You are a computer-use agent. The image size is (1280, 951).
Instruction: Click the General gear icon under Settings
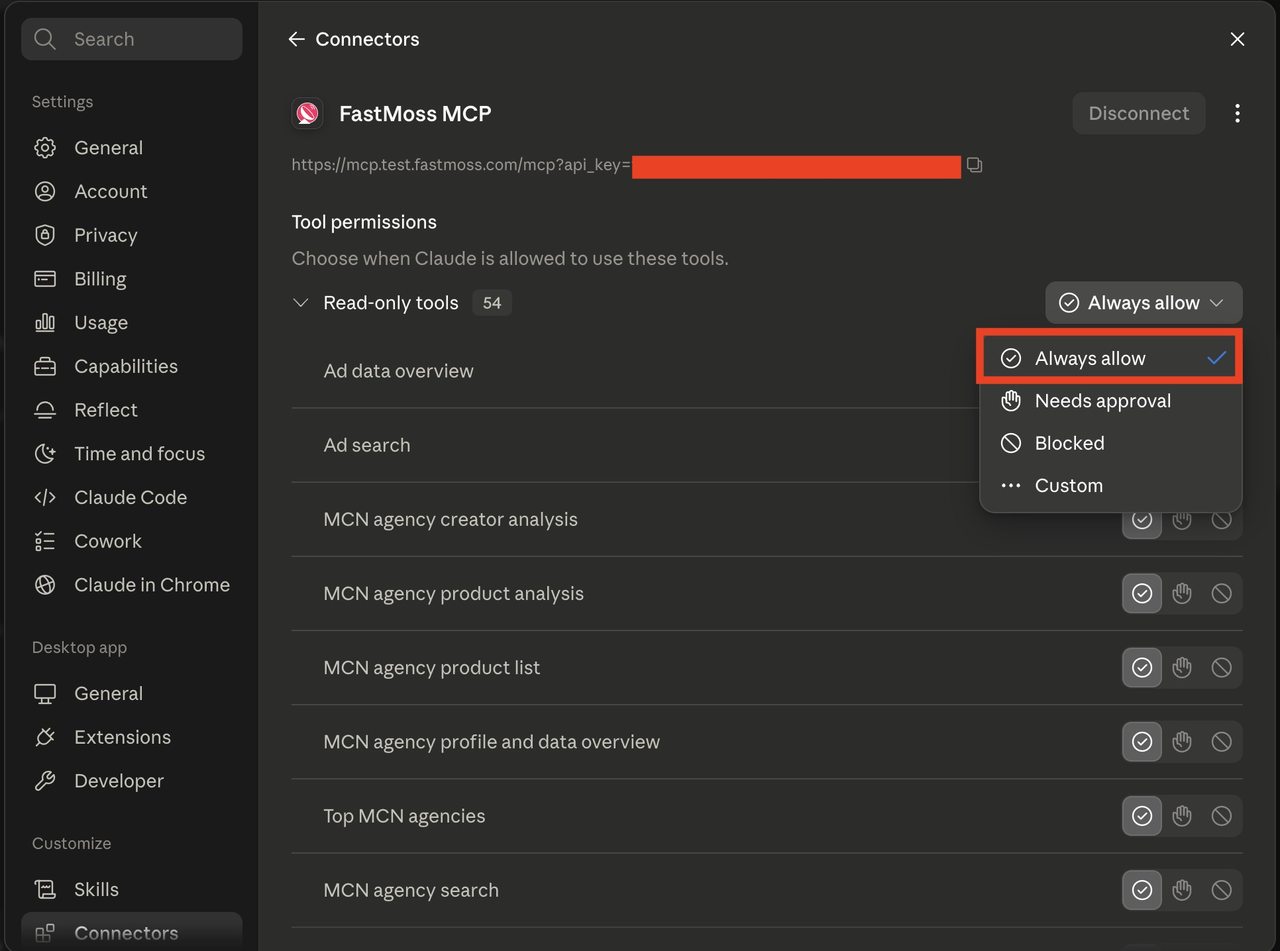(45, 148)
